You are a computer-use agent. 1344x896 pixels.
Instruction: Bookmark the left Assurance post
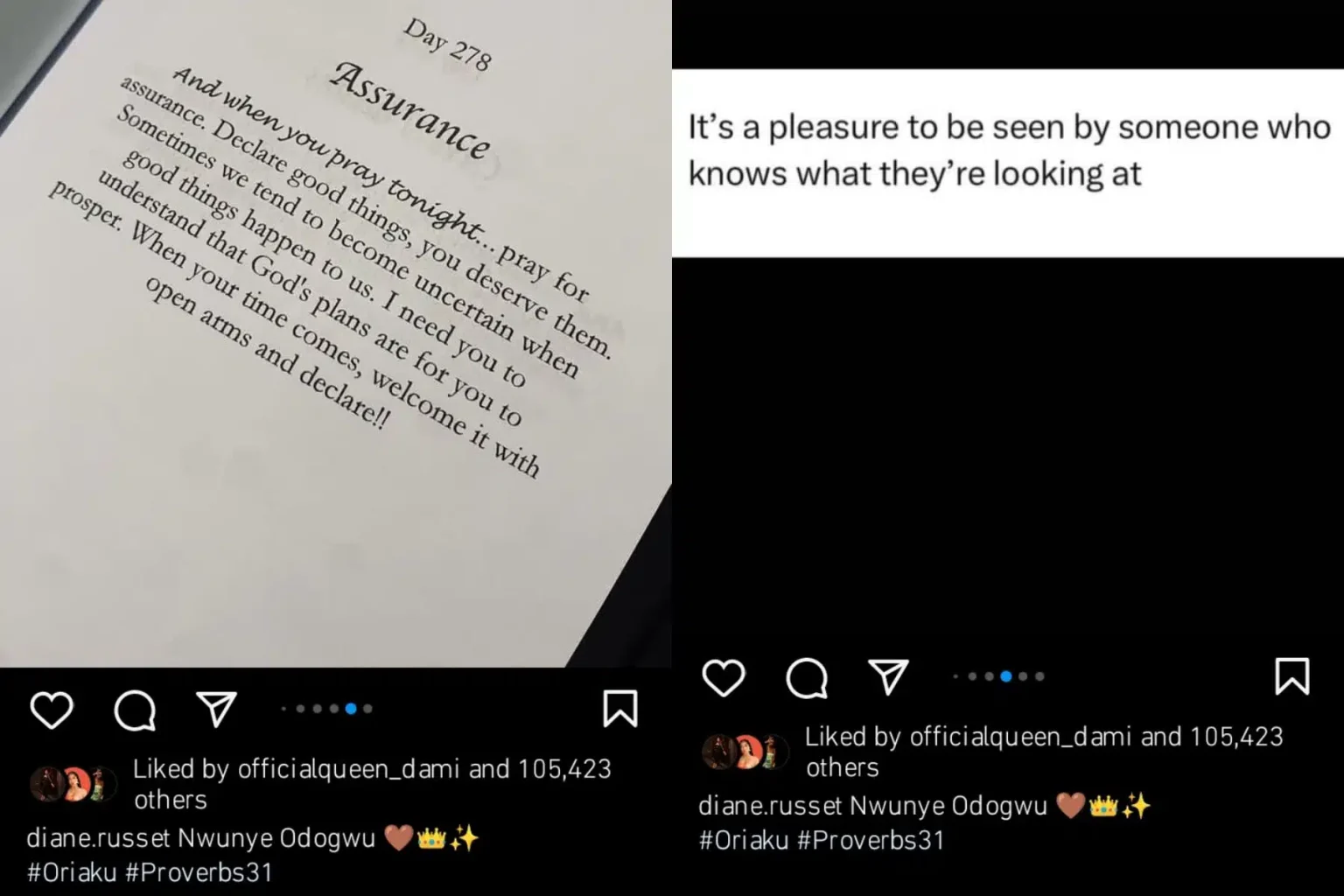tap(620, 709)
